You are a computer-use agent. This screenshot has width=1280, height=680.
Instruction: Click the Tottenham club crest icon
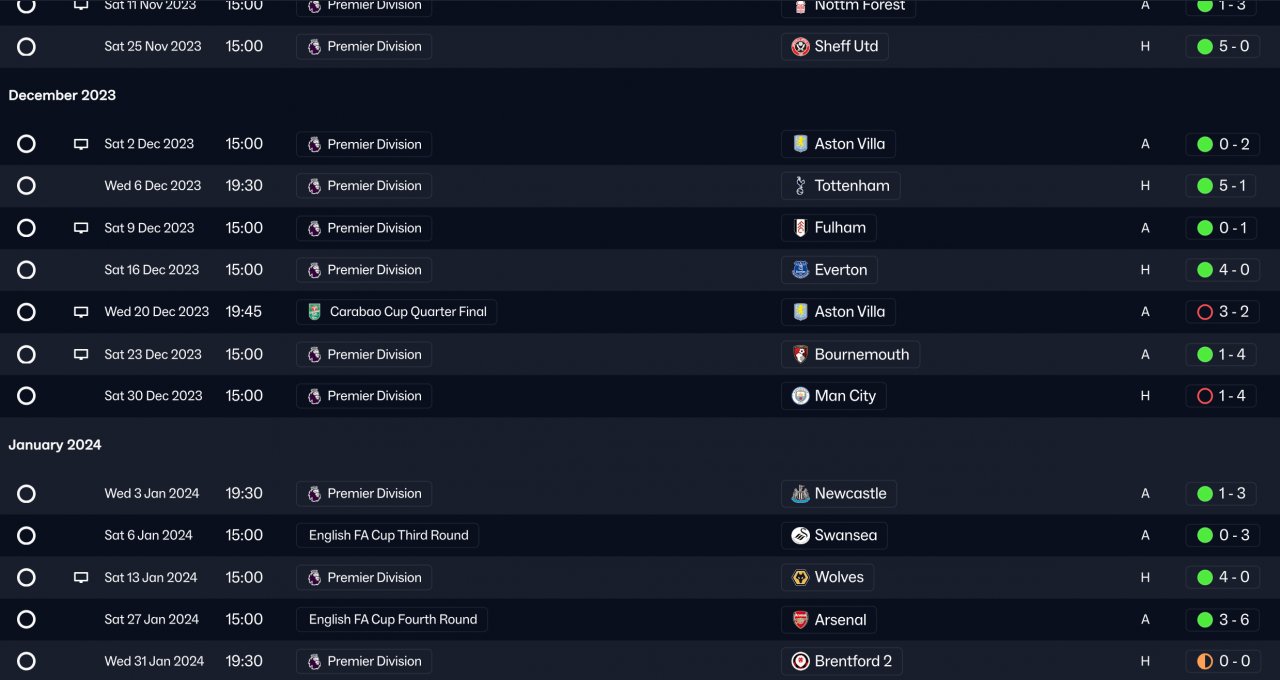coord(800,186)
